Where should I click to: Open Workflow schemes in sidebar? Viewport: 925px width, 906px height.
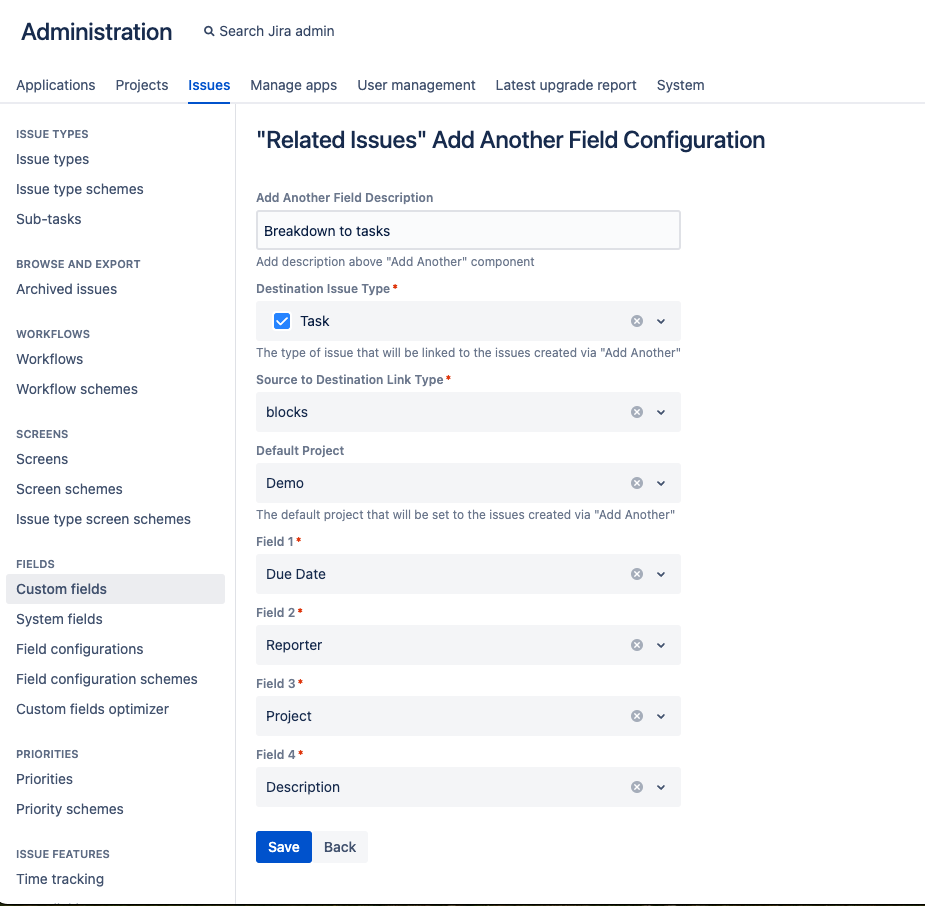[77, 389]
